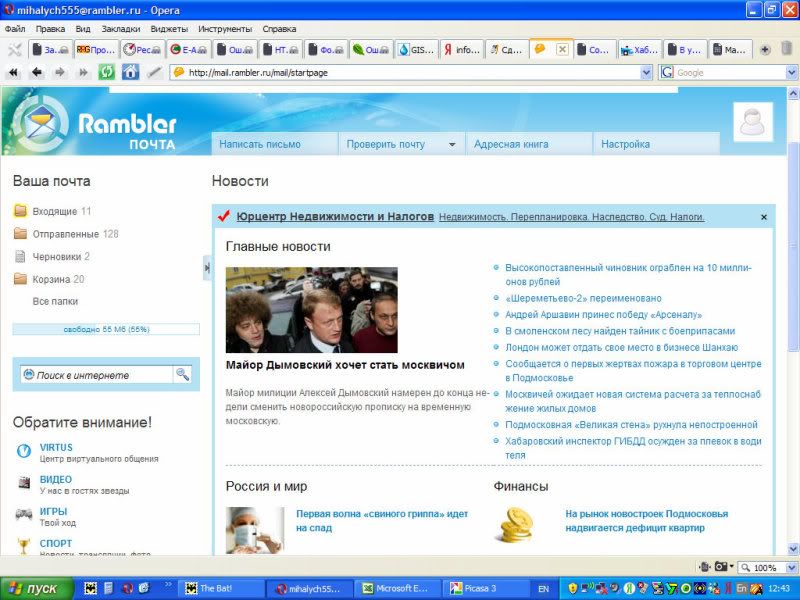Click the Майор Дымовский news photo
Screen dimensions: 800x600
pyautogui.click(x=311, y=310)
